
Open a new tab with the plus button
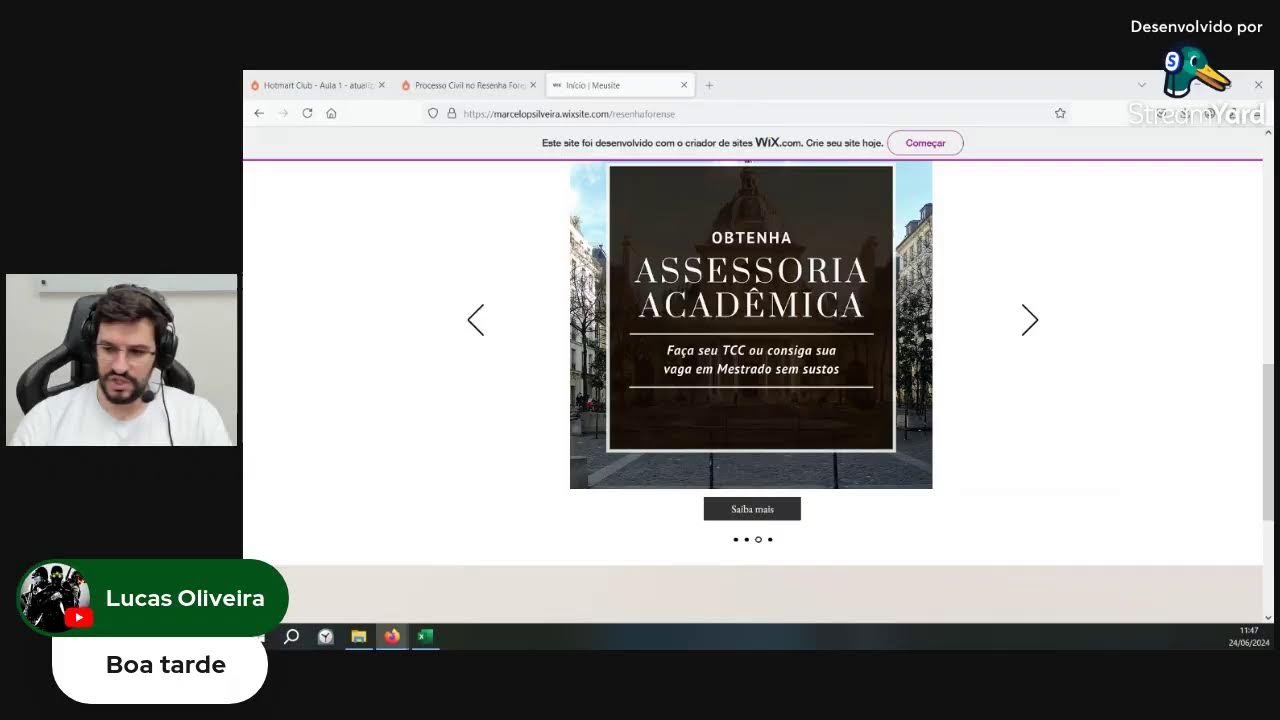pyautogui.click(x=709, y=85)
